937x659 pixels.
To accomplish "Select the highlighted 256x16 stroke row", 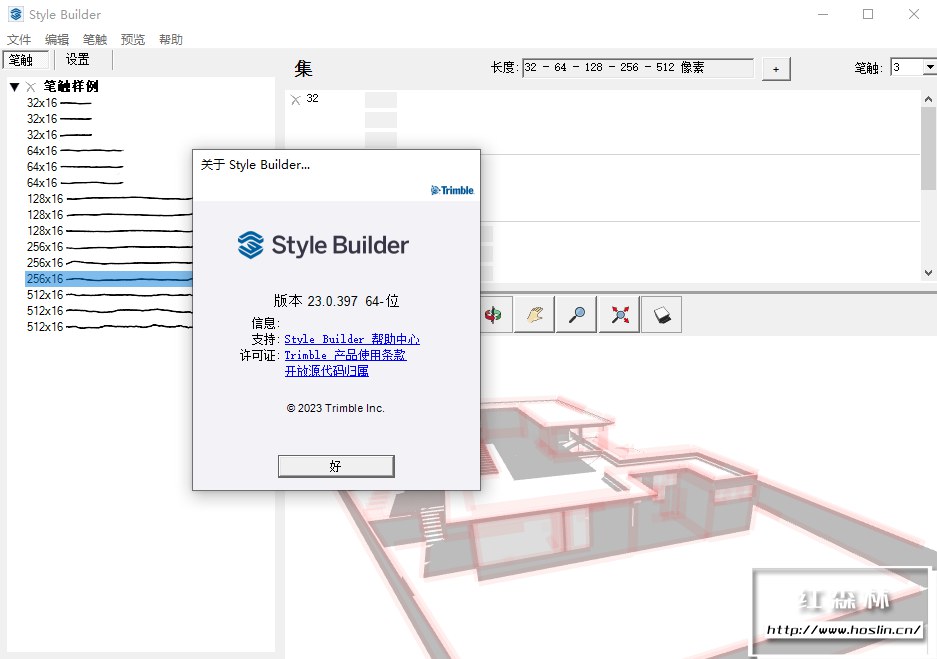I will click(109, 278).
